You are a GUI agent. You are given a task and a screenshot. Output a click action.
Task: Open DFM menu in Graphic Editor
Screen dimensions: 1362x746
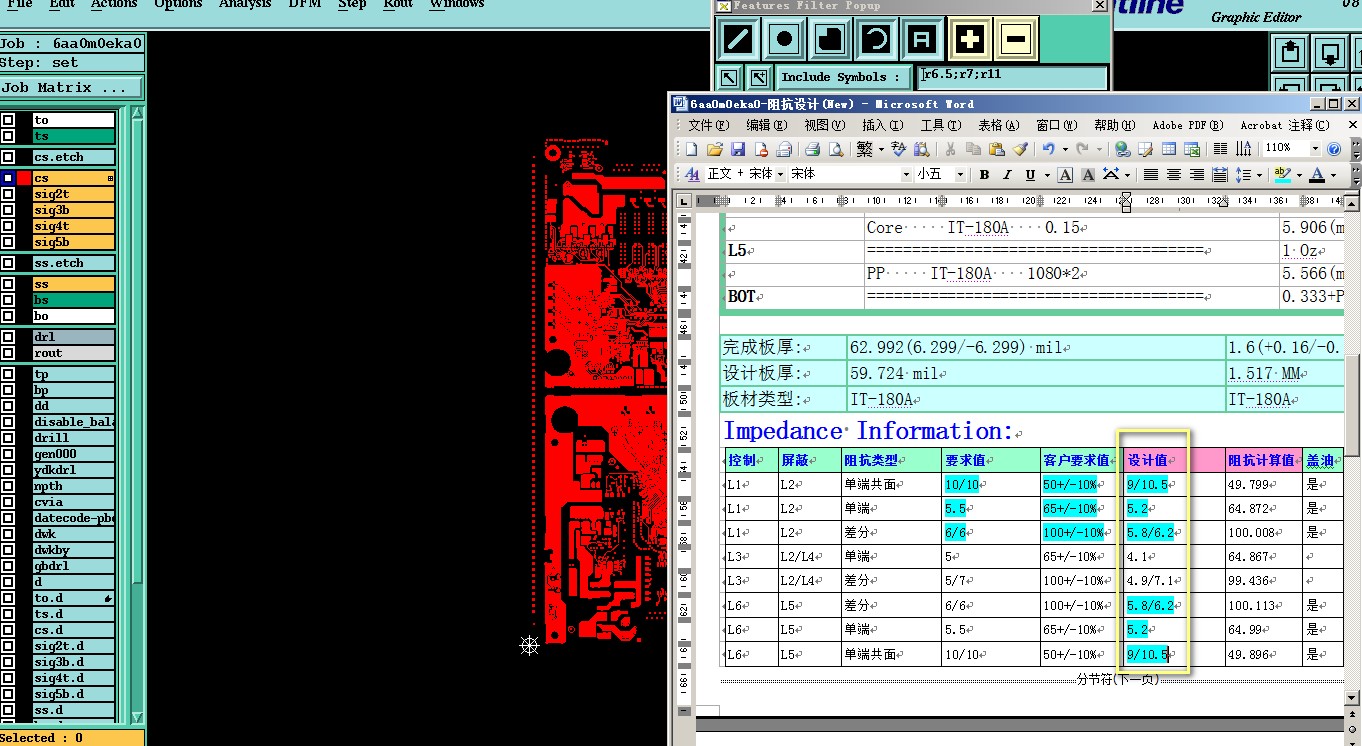tap(305, 4)
